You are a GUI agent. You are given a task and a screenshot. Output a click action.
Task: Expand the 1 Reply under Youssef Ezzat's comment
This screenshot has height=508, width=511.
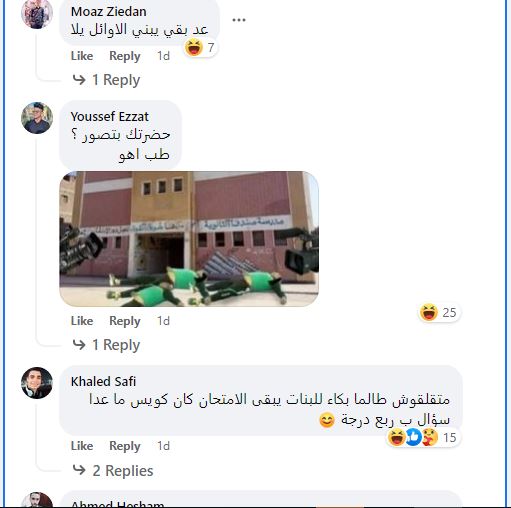coord(106,345)
